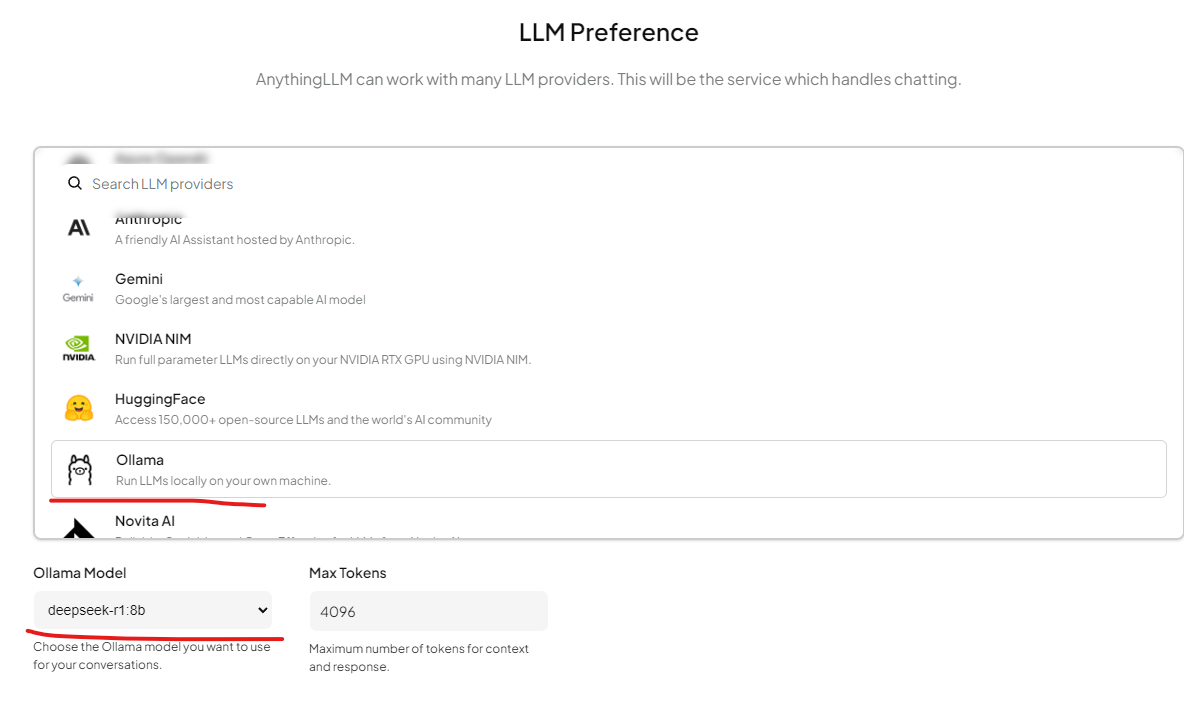This screenshot has height=709, width=1189.
Task: Click the Max Tokens label
Action: click(x=348, y=573)
